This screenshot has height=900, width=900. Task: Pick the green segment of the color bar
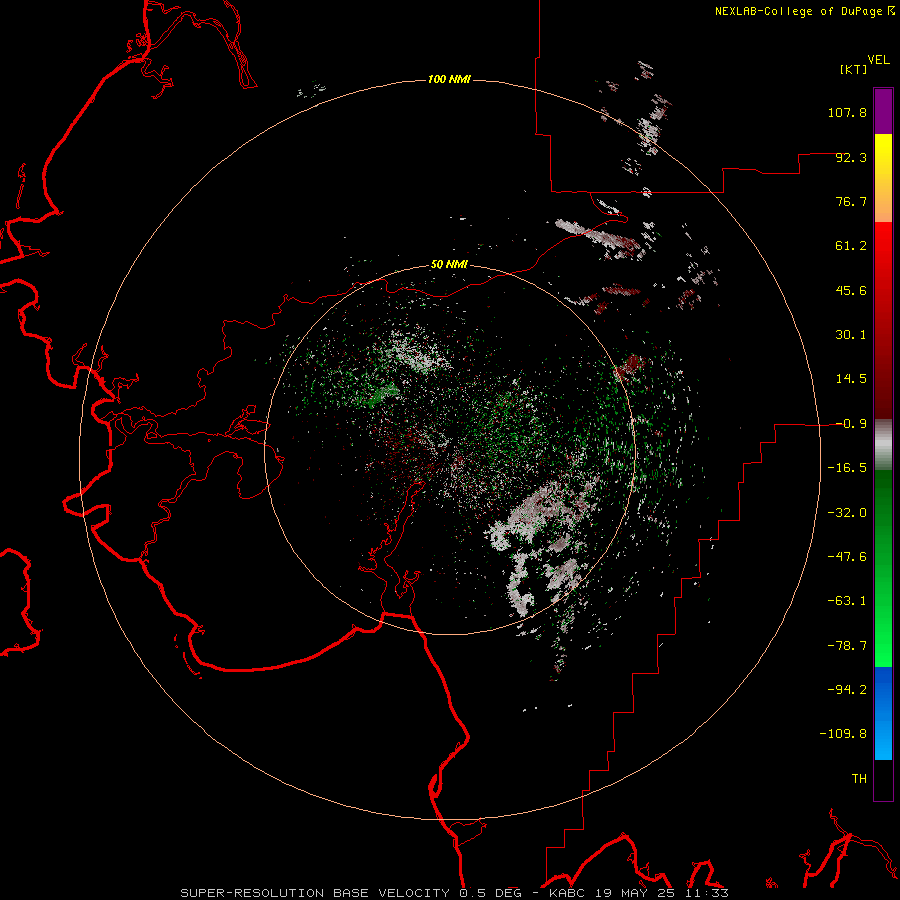tap(883, 568)
